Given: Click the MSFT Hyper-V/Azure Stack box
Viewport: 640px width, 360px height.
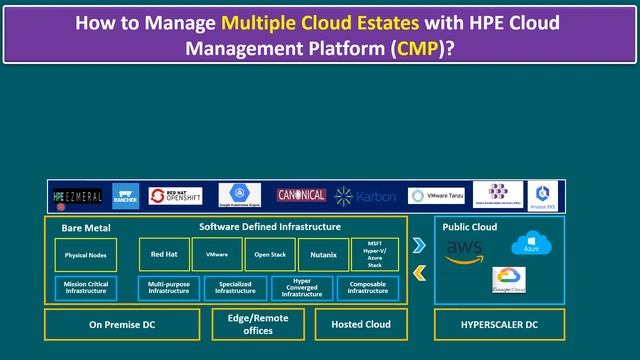Looking at the screenshot, I should coord(375,254).
